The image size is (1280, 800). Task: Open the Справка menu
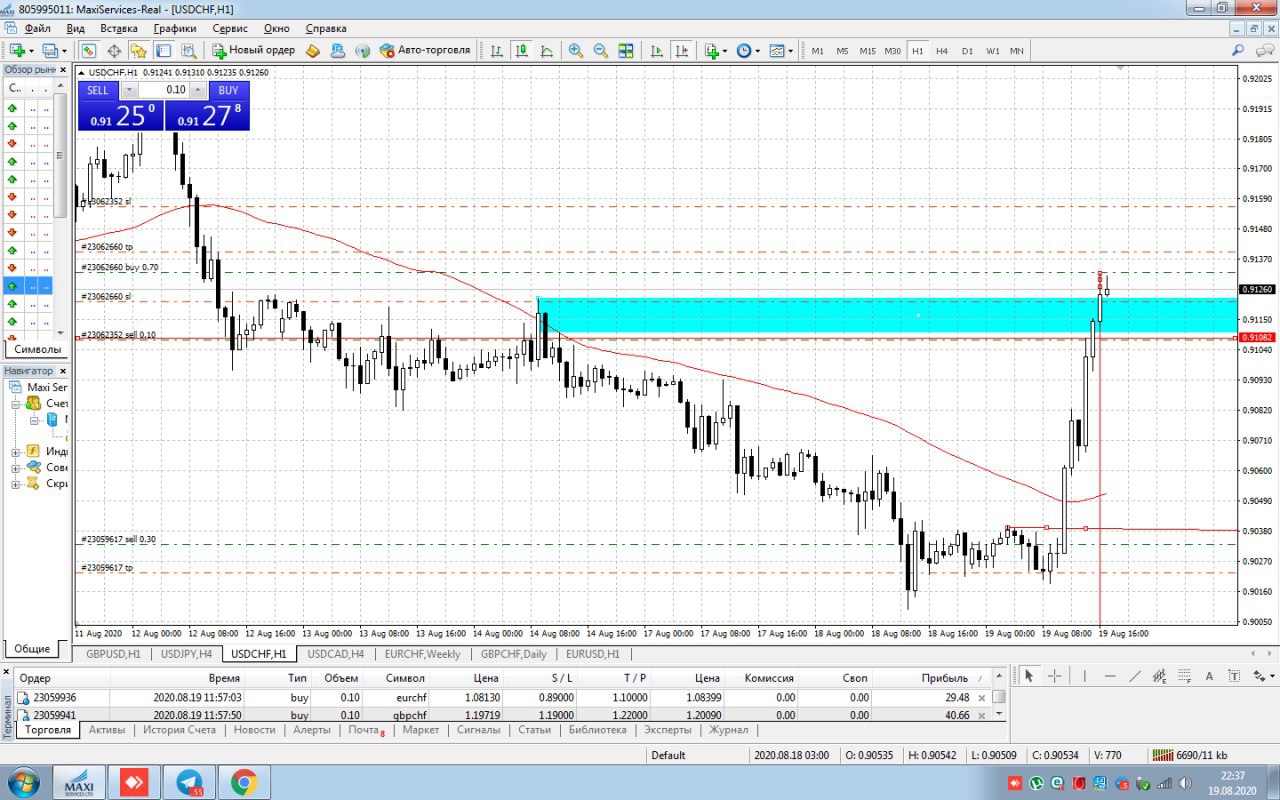click(x=326, y=28)
